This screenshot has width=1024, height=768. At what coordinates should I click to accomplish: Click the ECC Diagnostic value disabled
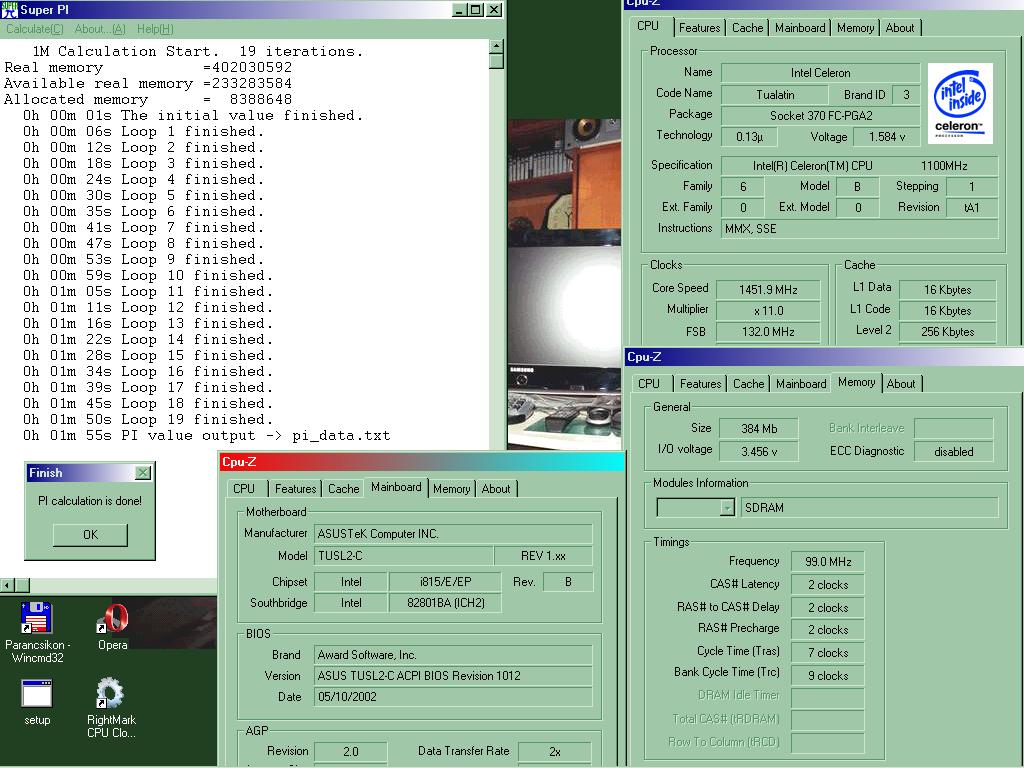click(953, 451)
